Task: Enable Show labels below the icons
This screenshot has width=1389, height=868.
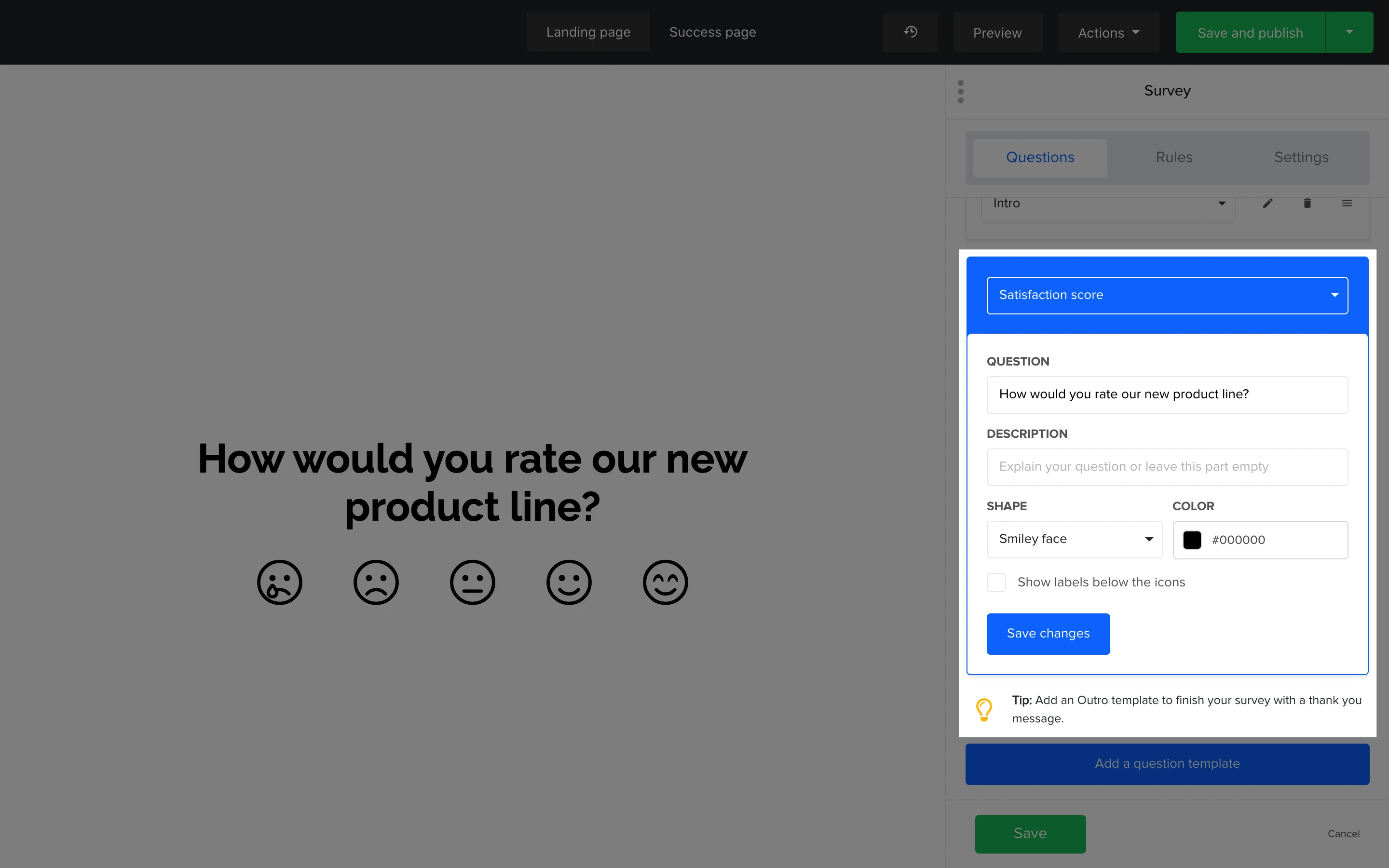Action: (x=996, y=582)
